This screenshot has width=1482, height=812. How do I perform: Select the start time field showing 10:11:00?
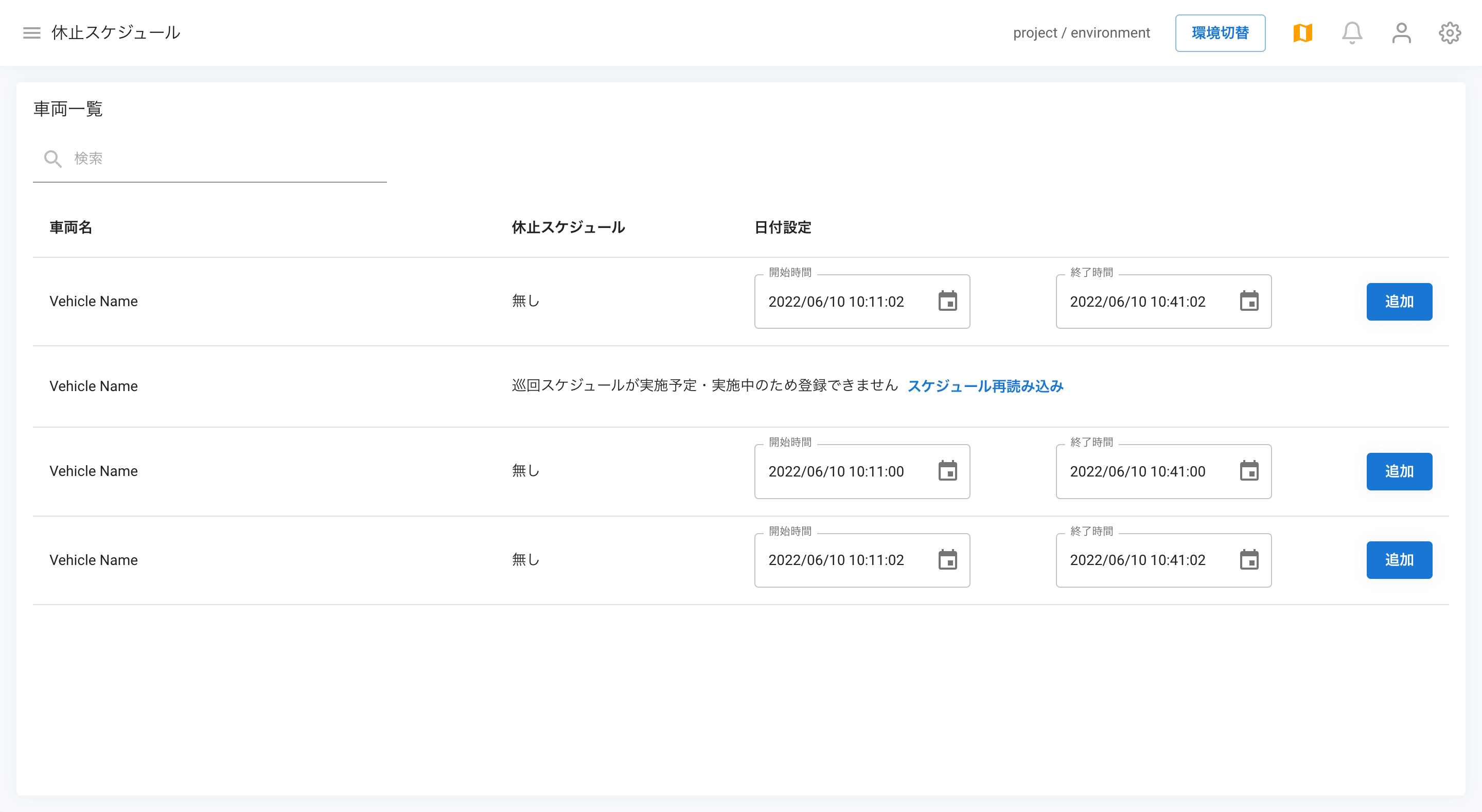pyautogui.click(x=837, y=471)
